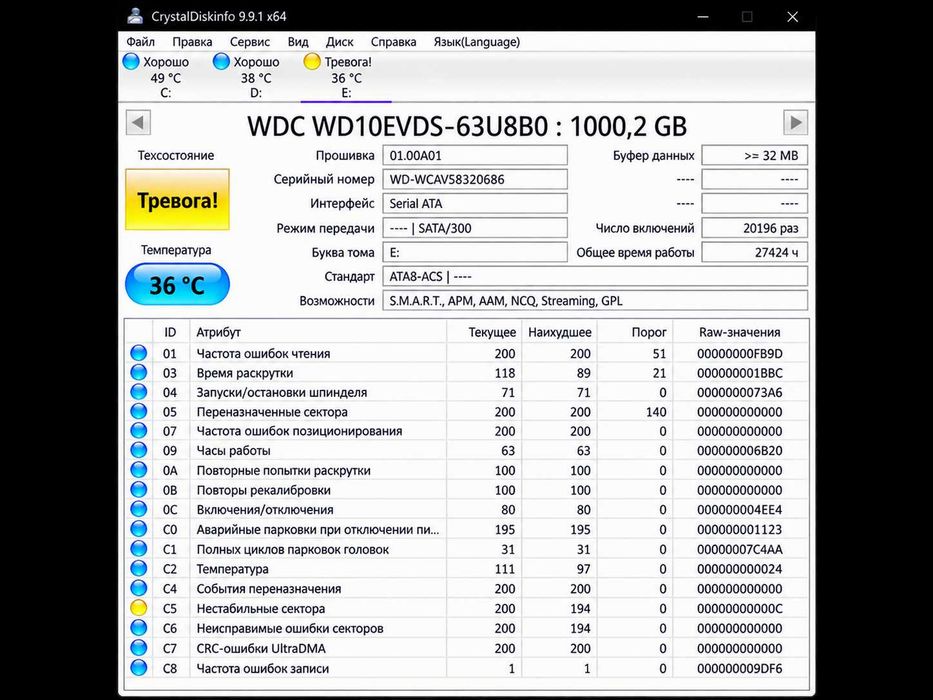This screenshot has width=933, height=700.
Task: Open the Язык(Language) menu
Action: click(477, 42)
